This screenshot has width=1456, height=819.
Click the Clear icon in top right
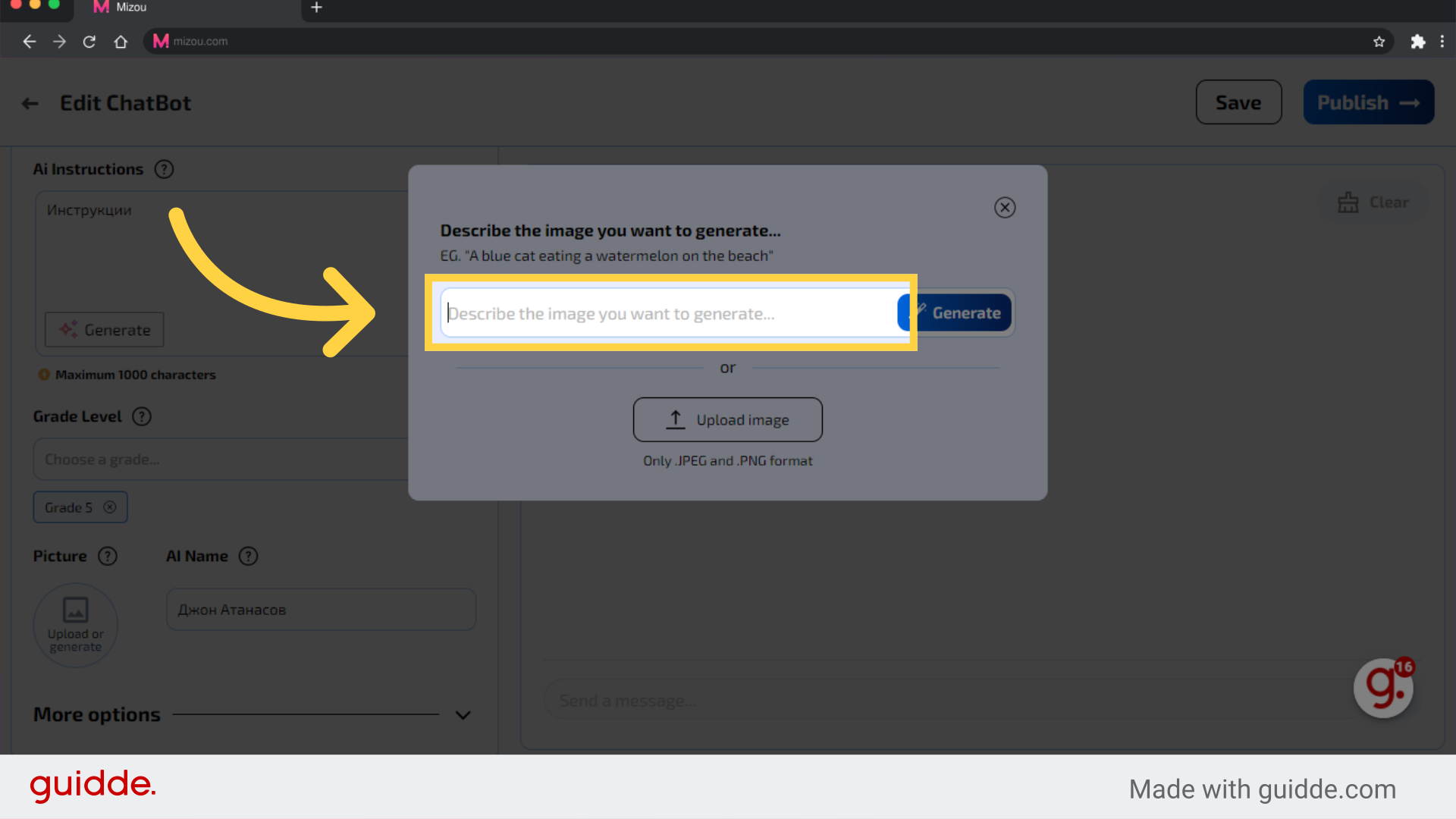click(1348, 202)
